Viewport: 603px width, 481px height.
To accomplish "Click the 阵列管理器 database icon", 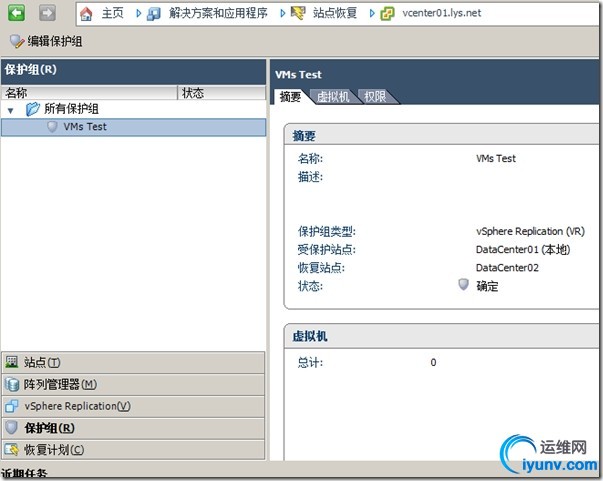I will (12, 384).
